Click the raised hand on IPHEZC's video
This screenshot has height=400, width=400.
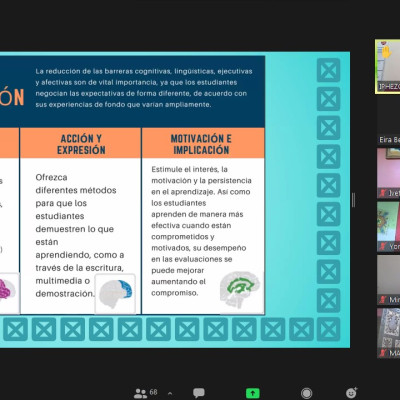[x=386, y=52]
